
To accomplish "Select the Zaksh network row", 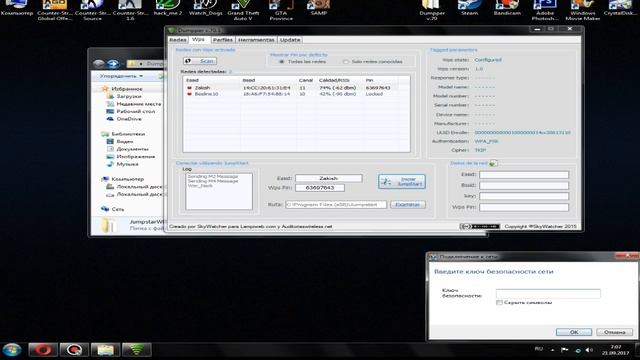I will pos(296,88).
